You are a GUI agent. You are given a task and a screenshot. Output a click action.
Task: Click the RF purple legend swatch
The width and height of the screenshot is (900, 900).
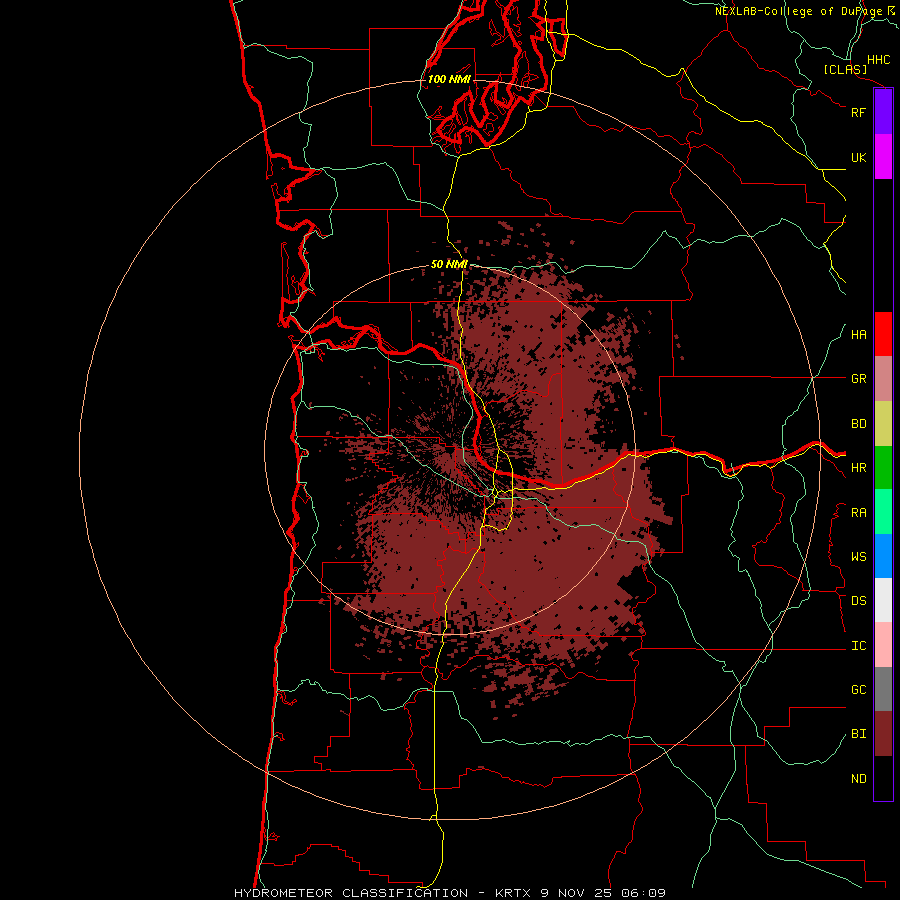click(x=883, y=112)
